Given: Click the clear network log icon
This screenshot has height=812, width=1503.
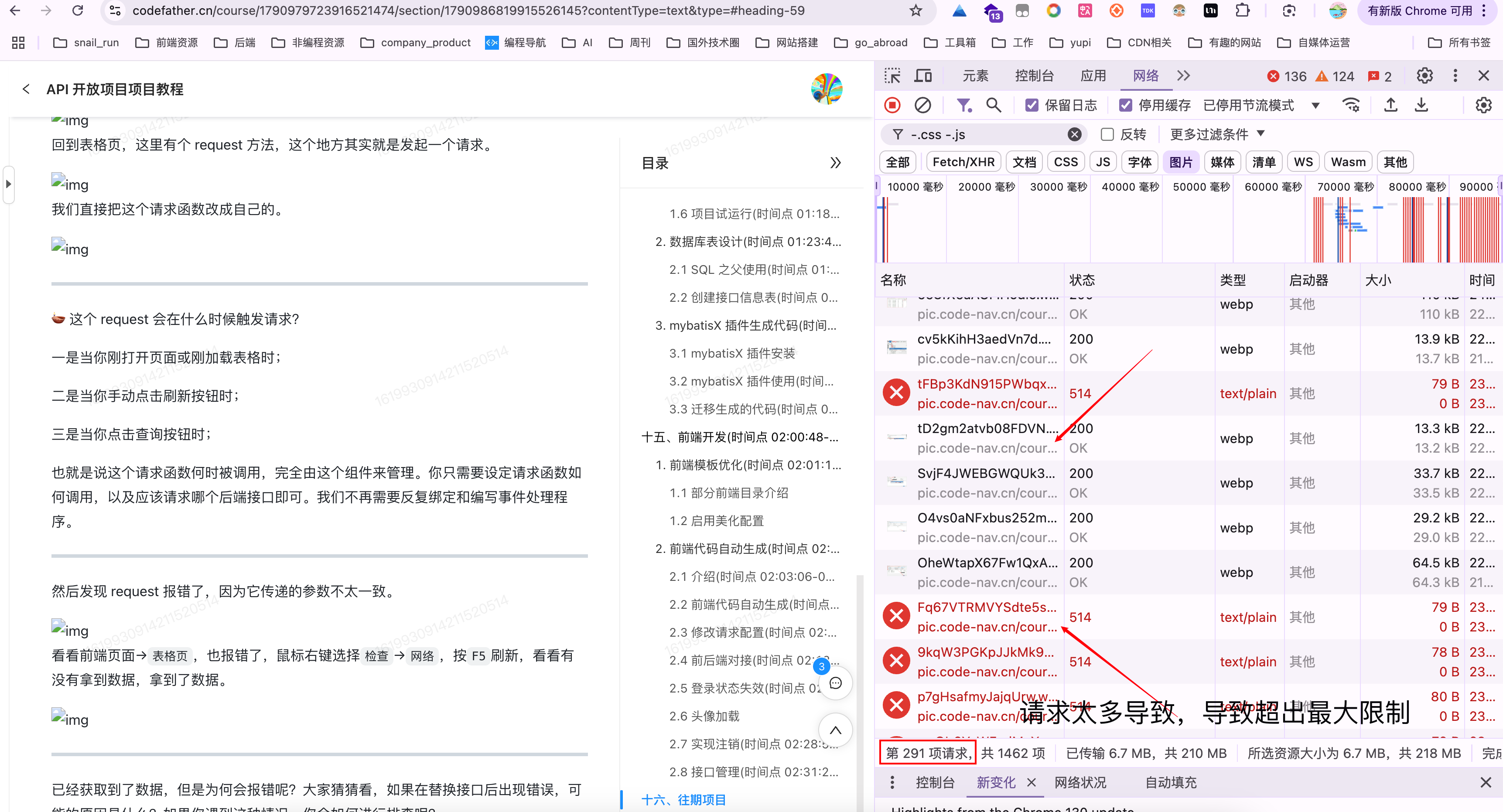Looking at the screenshot, I should click(x=922, y=105).
